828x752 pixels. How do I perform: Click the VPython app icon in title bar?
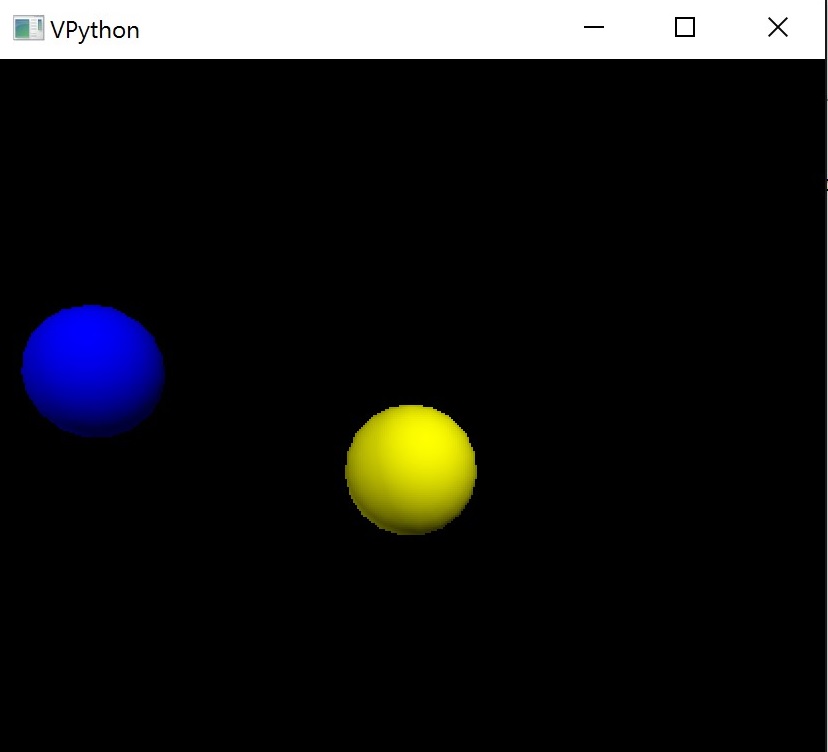28,29
